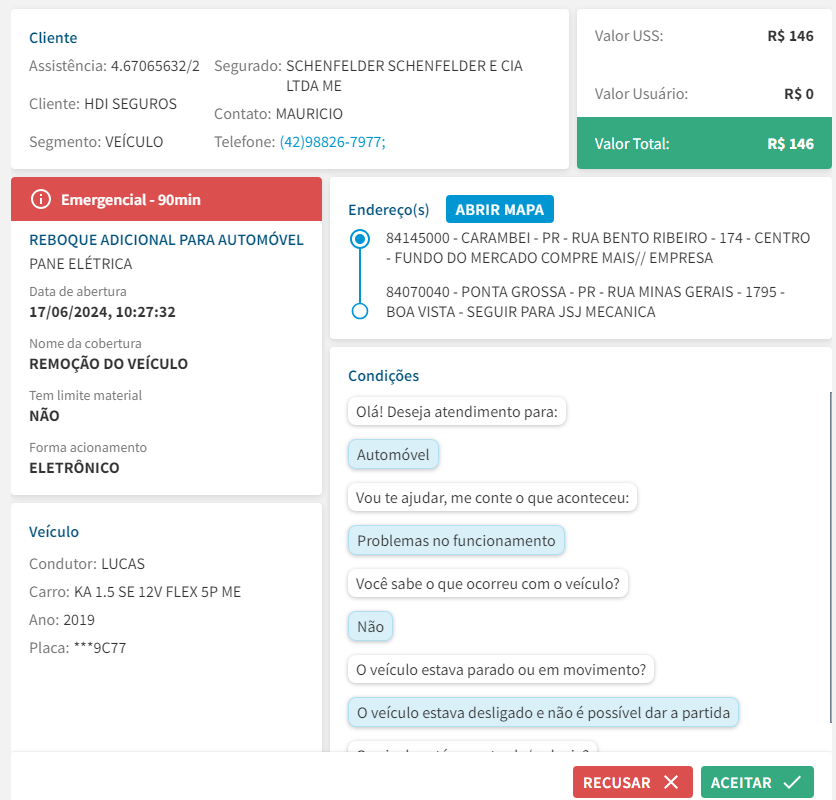This screenshot has height=800, width=836.
Task: Click the phone number (42)98826-7977 link
Action: (332, 142)
